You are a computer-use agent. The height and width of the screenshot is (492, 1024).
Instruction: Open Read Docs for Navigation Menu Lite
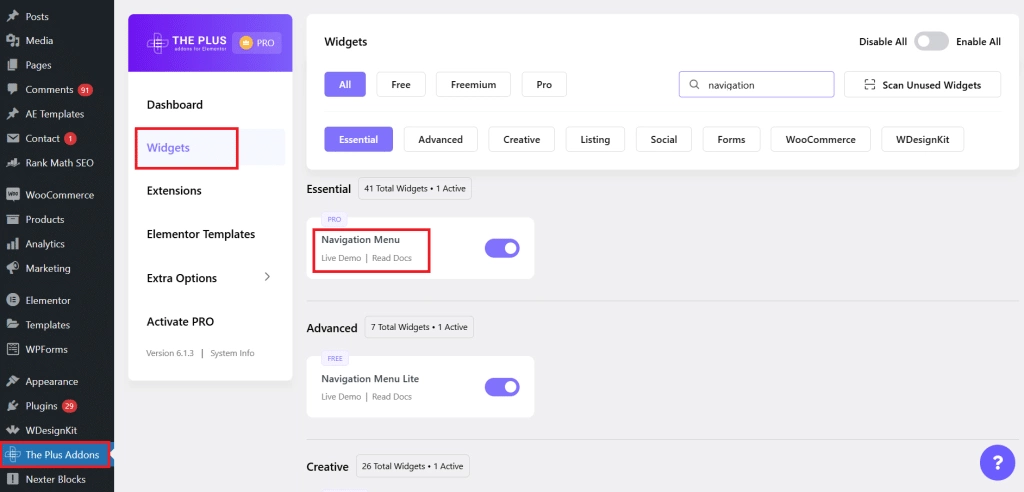tap(392, 397)
